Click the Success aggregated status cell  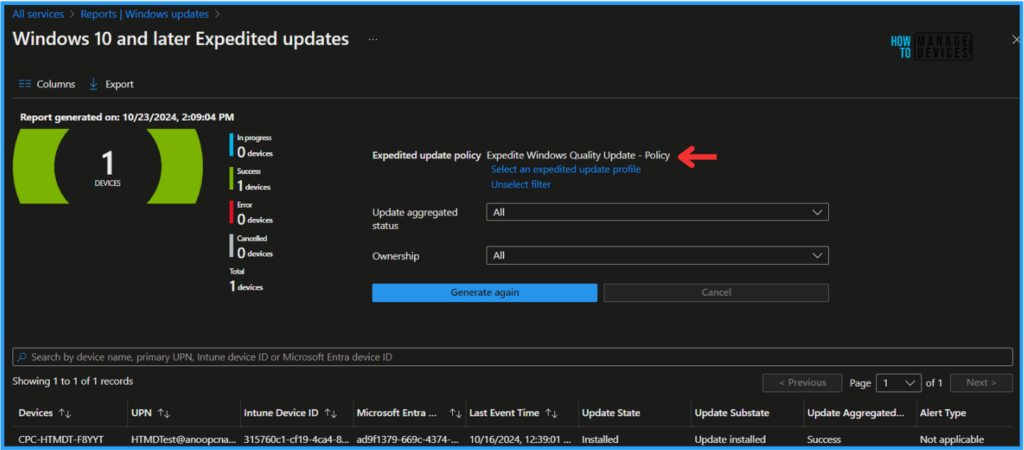[x=824, y=440]
